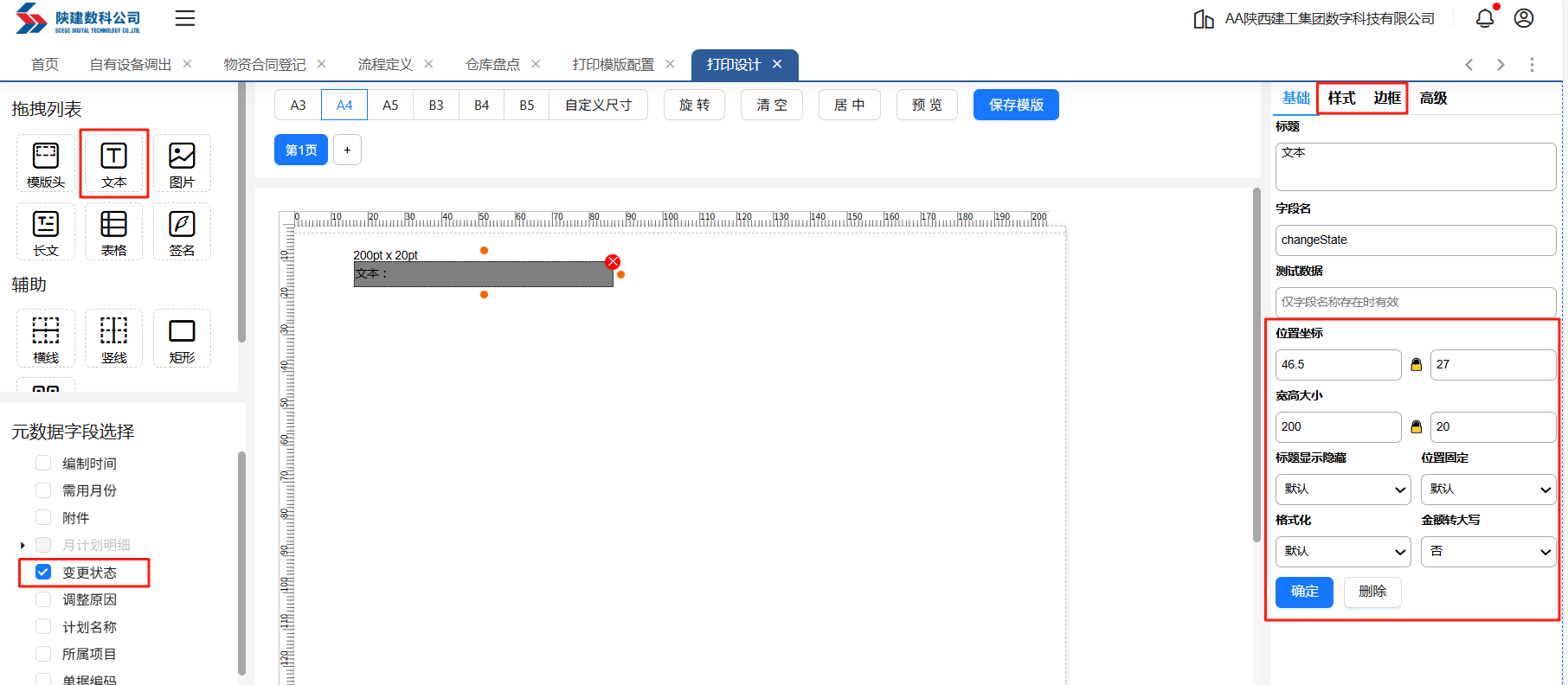The width and height of the screenshot is (1568, 685).
Task: Open the notification bell
Action: point(1485,18)
